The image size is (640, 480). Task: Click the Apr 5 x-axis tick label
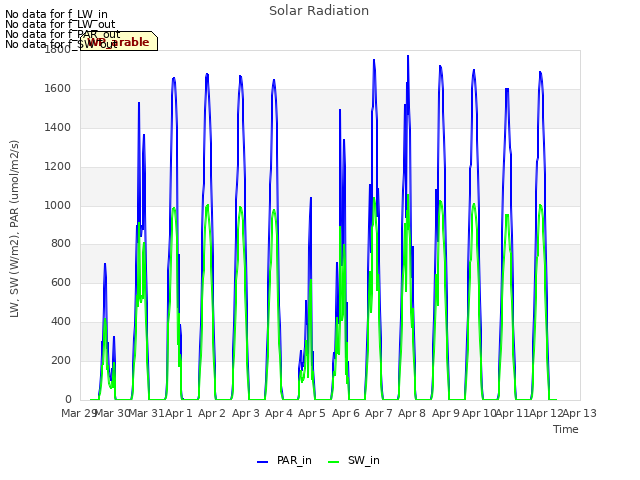click(312, 413)
